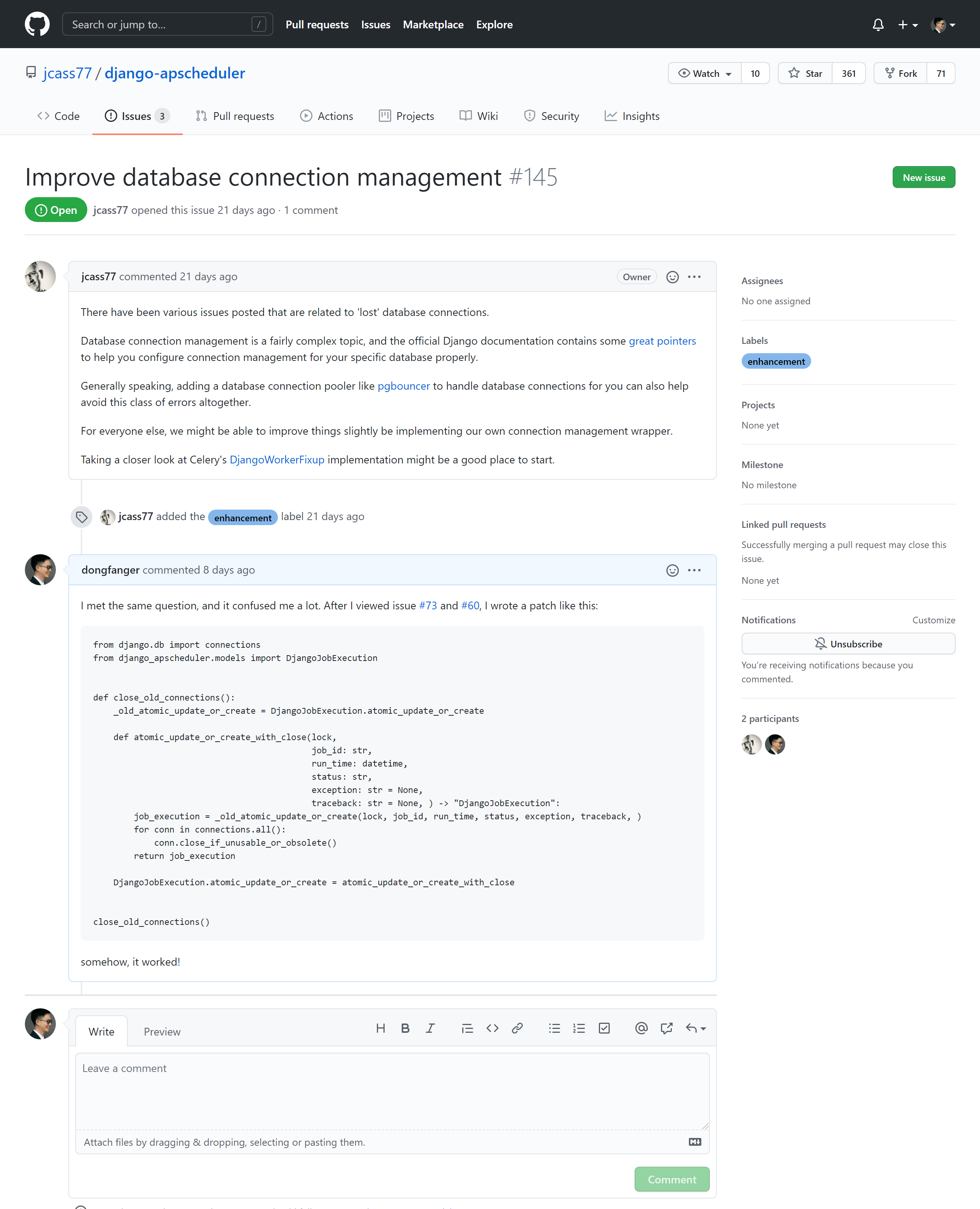This screenshot has height=1209, width=980.
Task: Open the great pointers link
Action: [662, 341]
